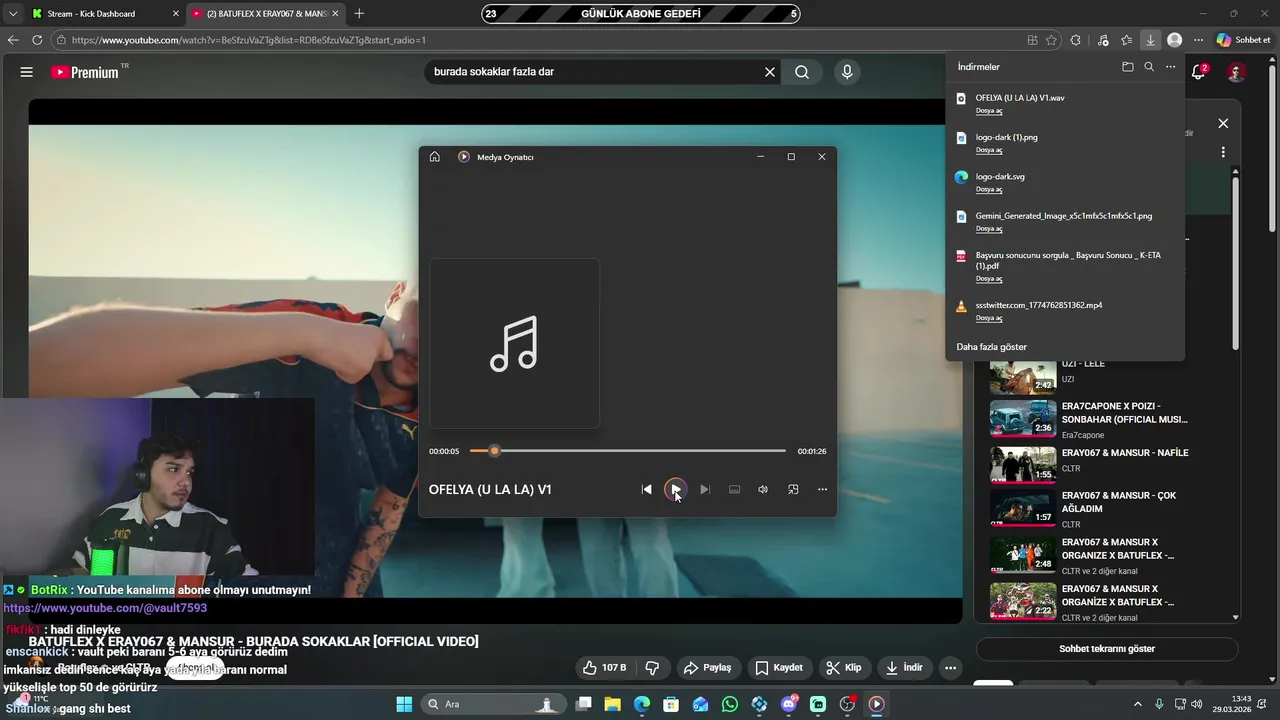Screen dimensions: 1280x720
Task: Click the Başvuru sonucunu sorgula PDF download entry
Action: click(x=1065, y=265)
